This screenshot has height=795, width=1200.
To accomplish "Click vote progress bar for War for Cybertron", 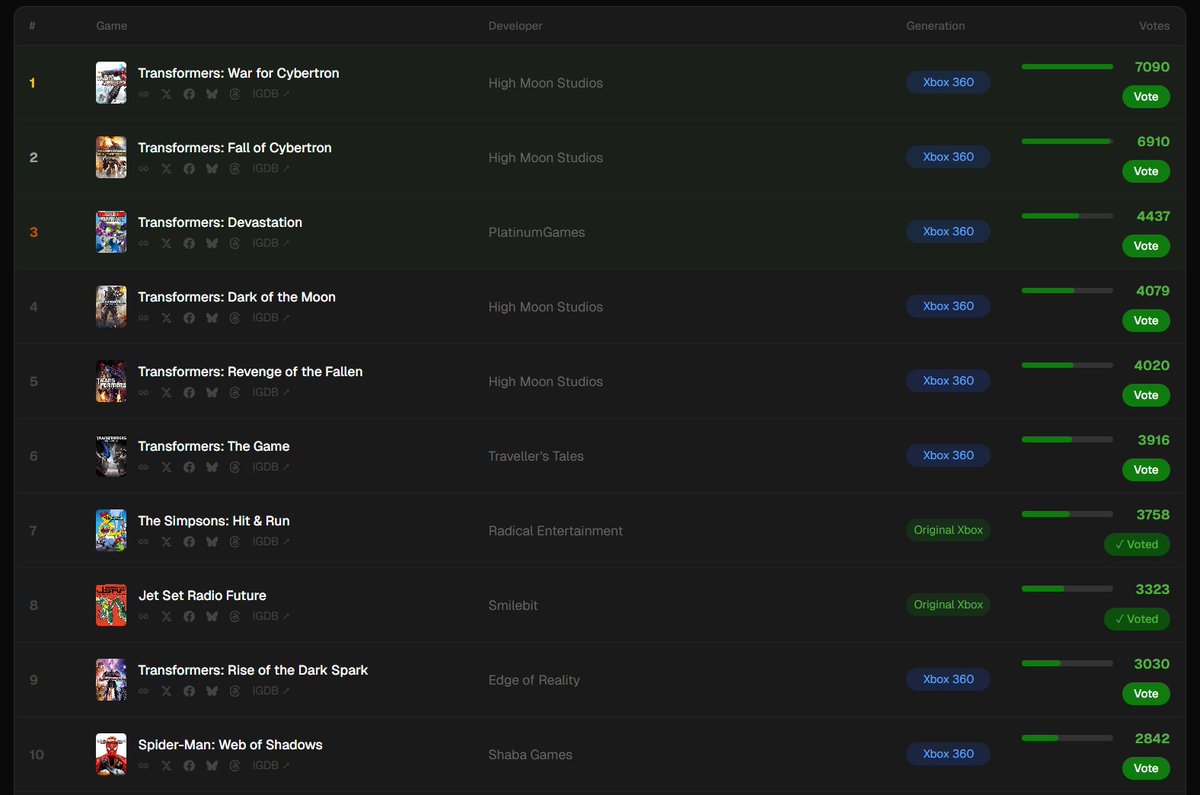I will 1067,67.
